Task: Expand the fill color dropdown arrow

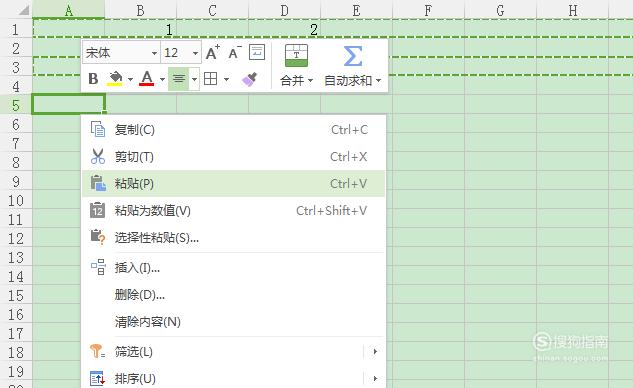Action: coord(130,79)
